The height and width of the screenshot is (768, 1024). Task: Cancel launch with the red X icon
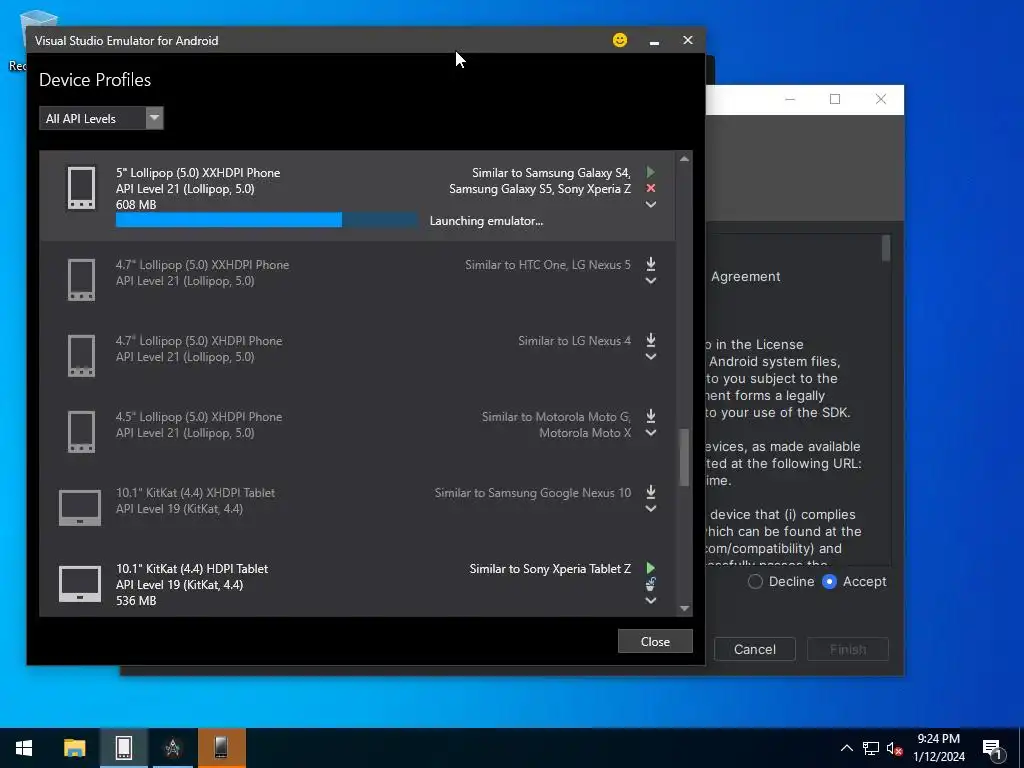(x=650, y=188)
